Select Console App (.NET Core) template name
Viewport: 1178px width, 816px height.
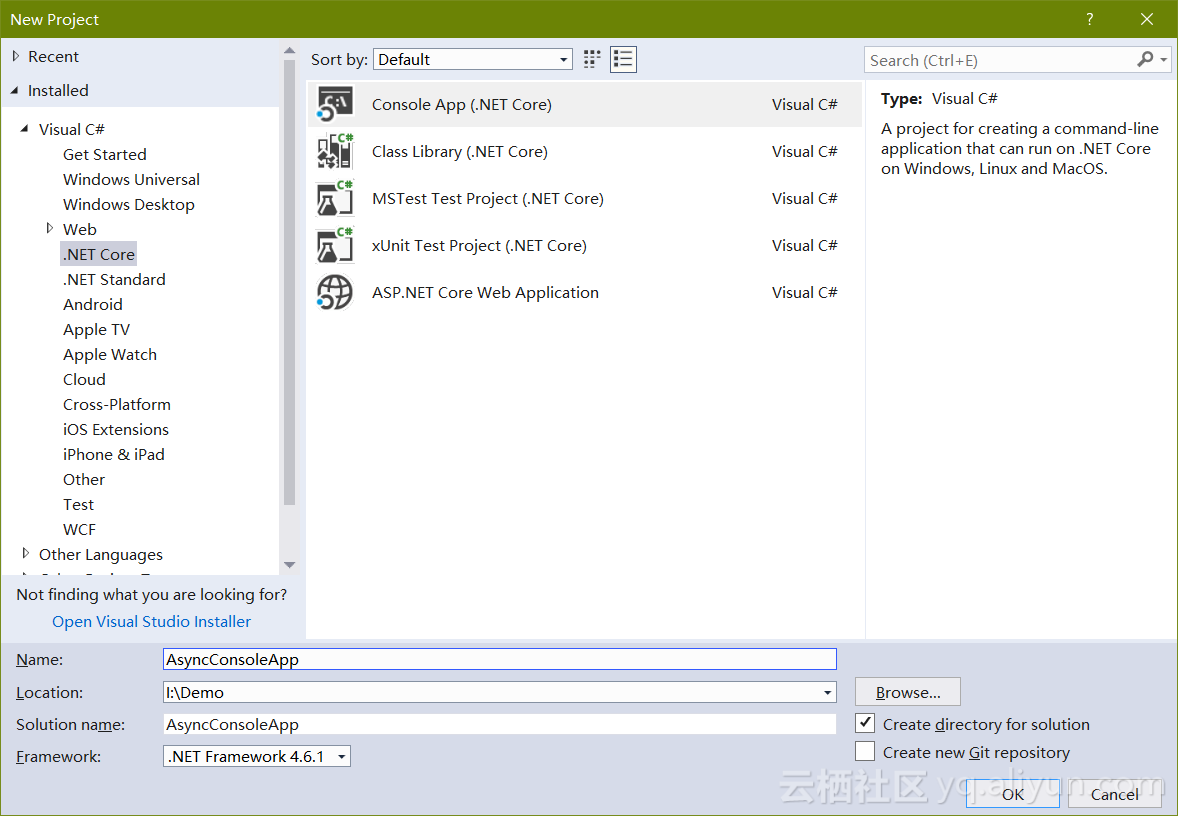click(x=461, y=104)
